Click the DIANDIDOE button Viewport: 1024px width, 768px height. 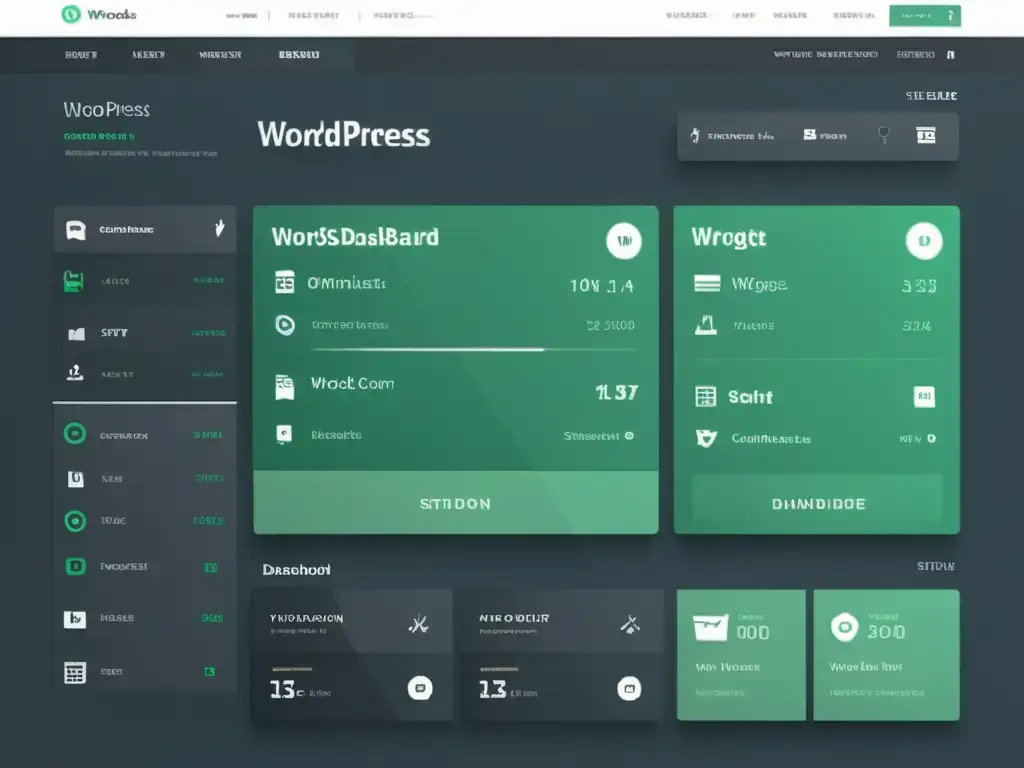(818, 504)
